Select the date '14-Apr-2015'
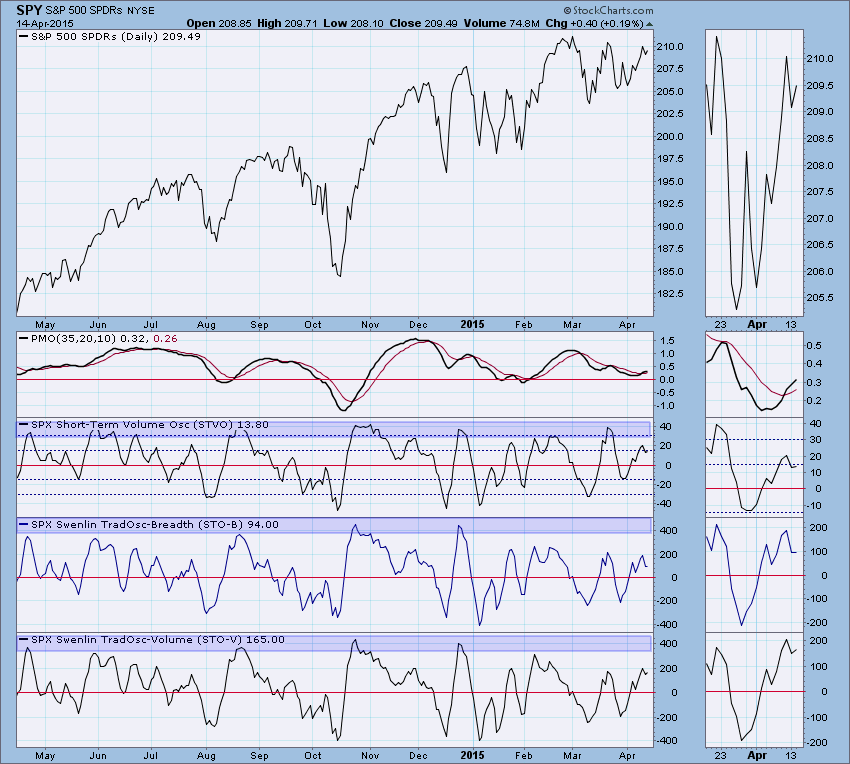The image size is (850, 764). (45, 24)
